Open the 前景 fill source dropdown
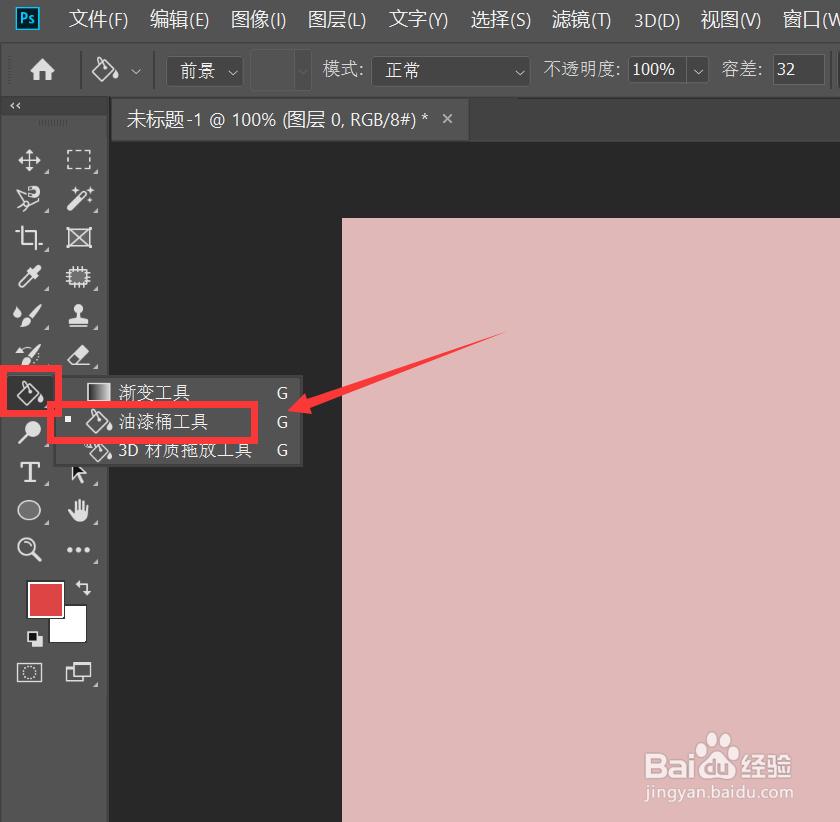The width and height of the screenshot is (840, 822). (x=205, y=71)
